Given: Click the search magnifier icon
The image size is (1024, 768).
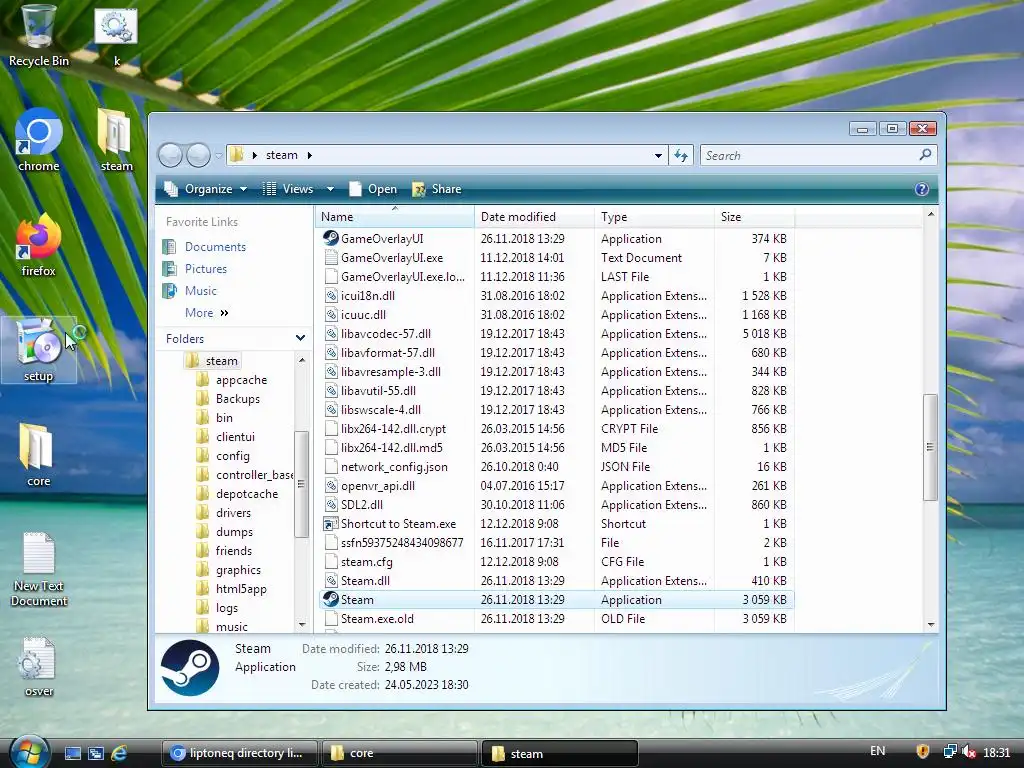Looking at the screenshot, I should click(x=925, y=155).
